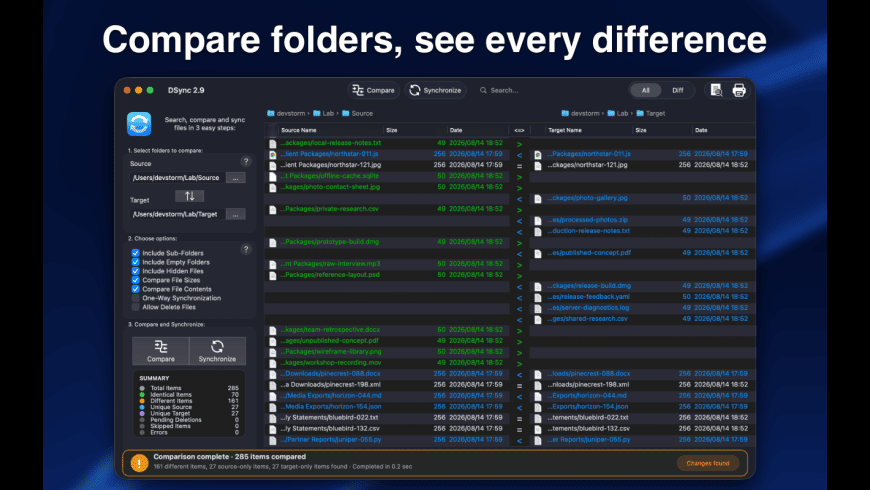870x490 pixels.
Task: Click Unique Target purple indicator in summary
Action: pyautogui.click(x=142, y=413)
